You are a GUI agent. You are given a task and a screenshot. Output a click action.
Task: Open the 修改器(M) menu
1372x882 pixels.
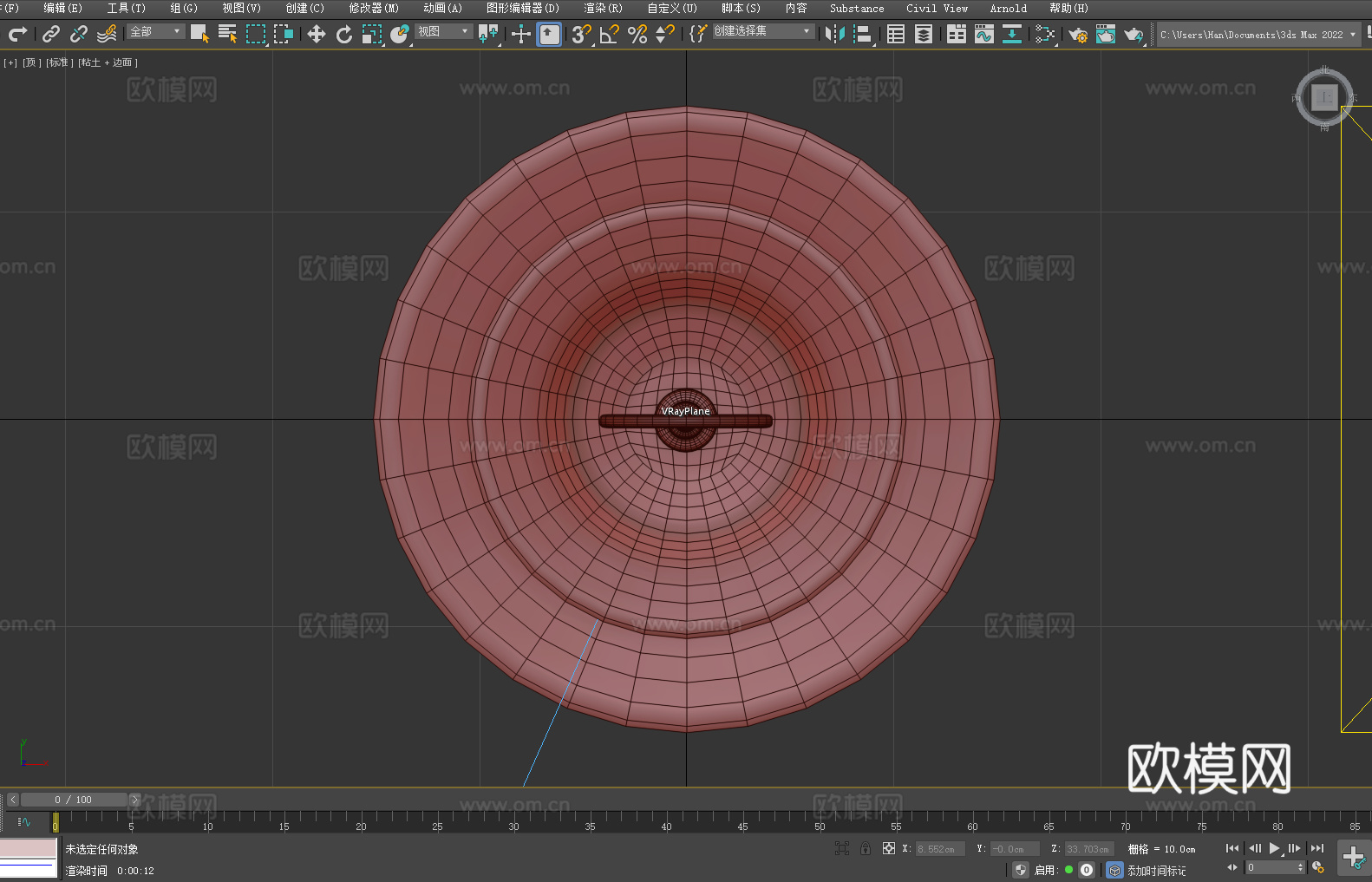(374, 8)
